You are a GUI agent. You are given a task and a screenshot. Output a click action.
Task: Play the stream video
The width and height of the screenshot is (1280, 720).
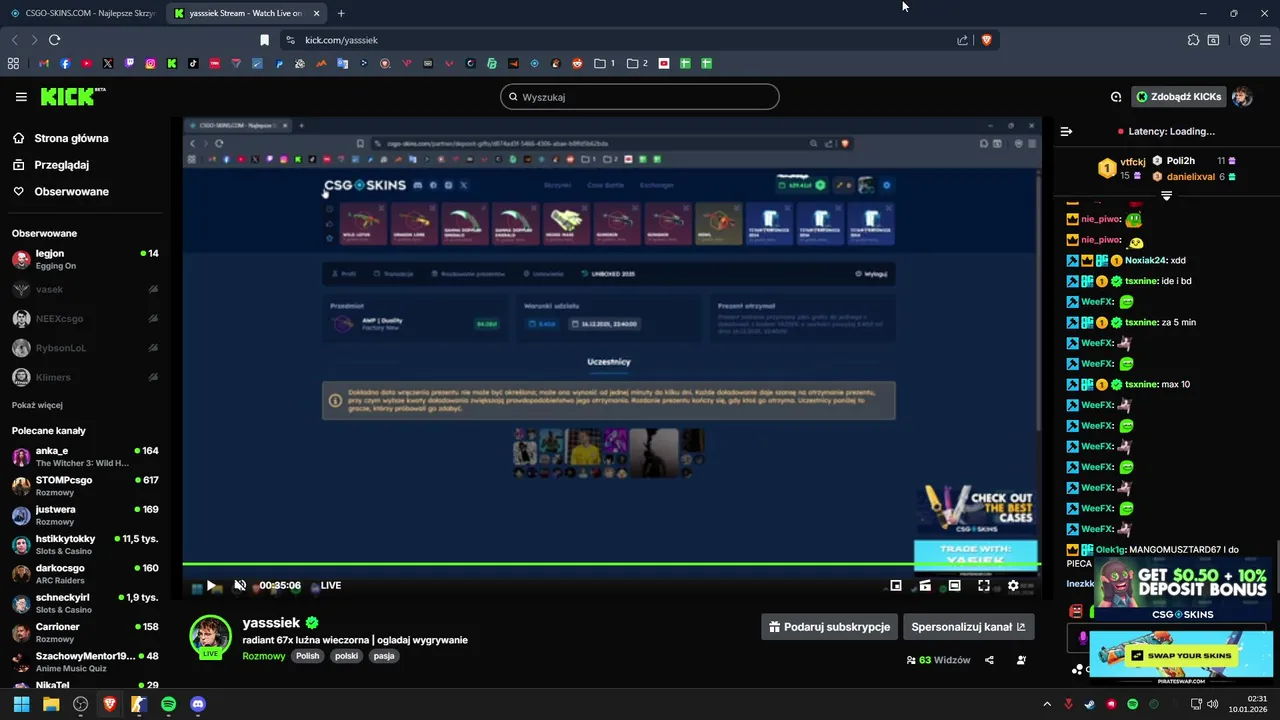coord(211,585)
